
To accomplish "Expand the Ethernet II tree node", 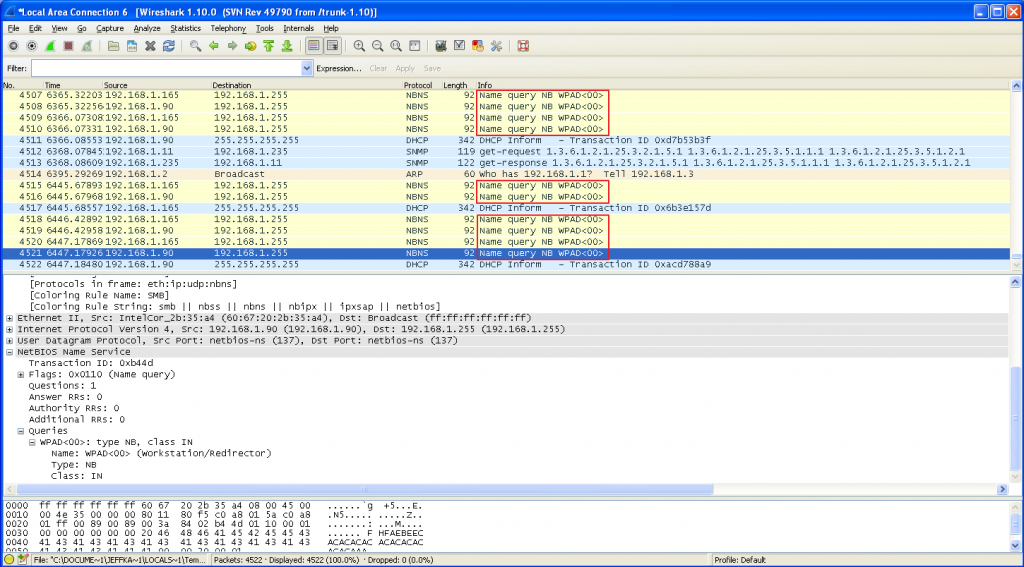I will [x=10, y=317].
